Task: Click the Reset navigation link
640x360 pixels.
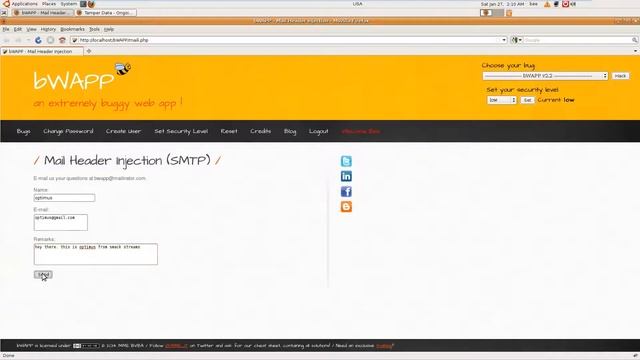Action: 229,131
